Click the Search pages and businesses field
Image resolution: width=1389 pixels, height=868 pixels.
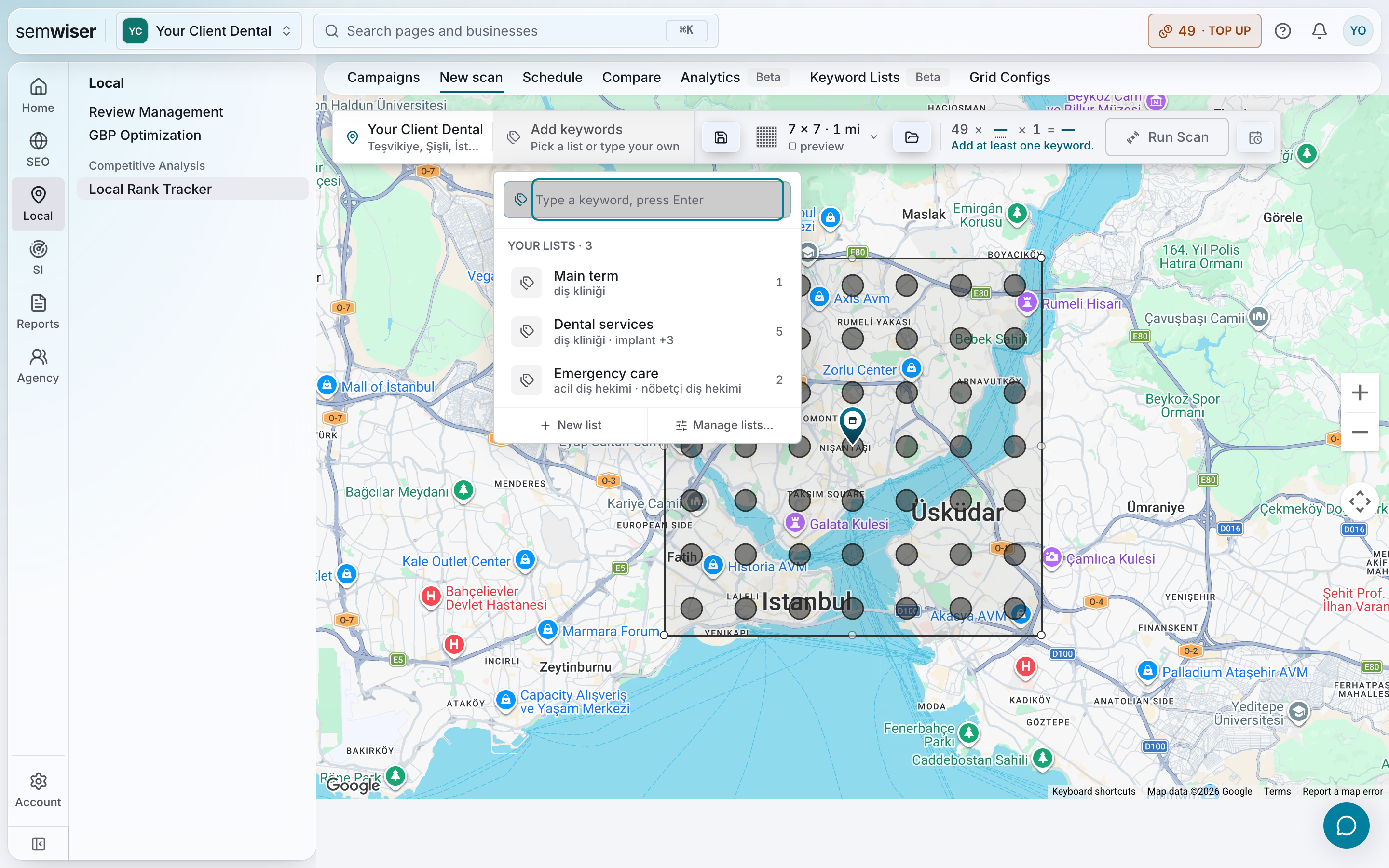[516, 31]
